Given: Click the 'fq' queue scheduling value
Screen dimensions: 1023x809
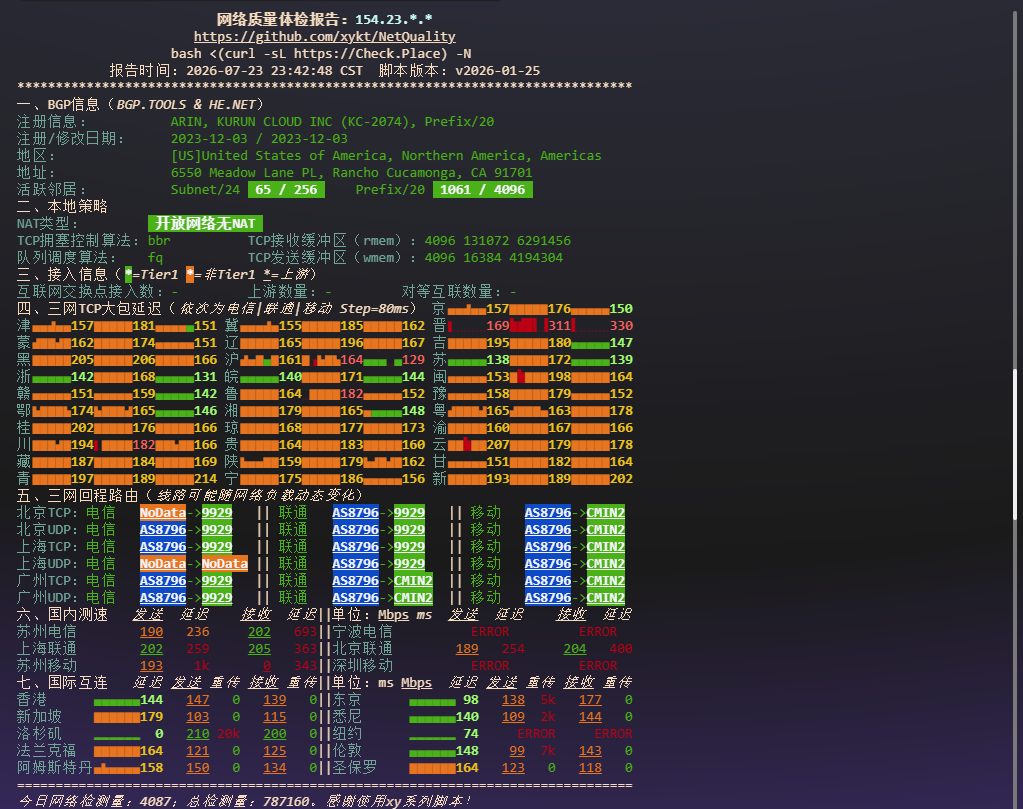Looking at the screenshot, I should (x=155, y=257).
